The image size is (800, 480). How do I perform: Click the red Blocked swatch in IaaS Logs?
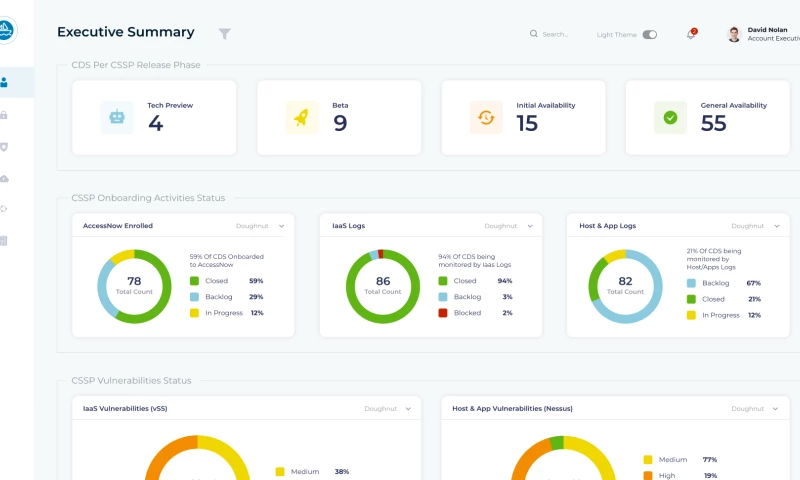pos(443,313)
